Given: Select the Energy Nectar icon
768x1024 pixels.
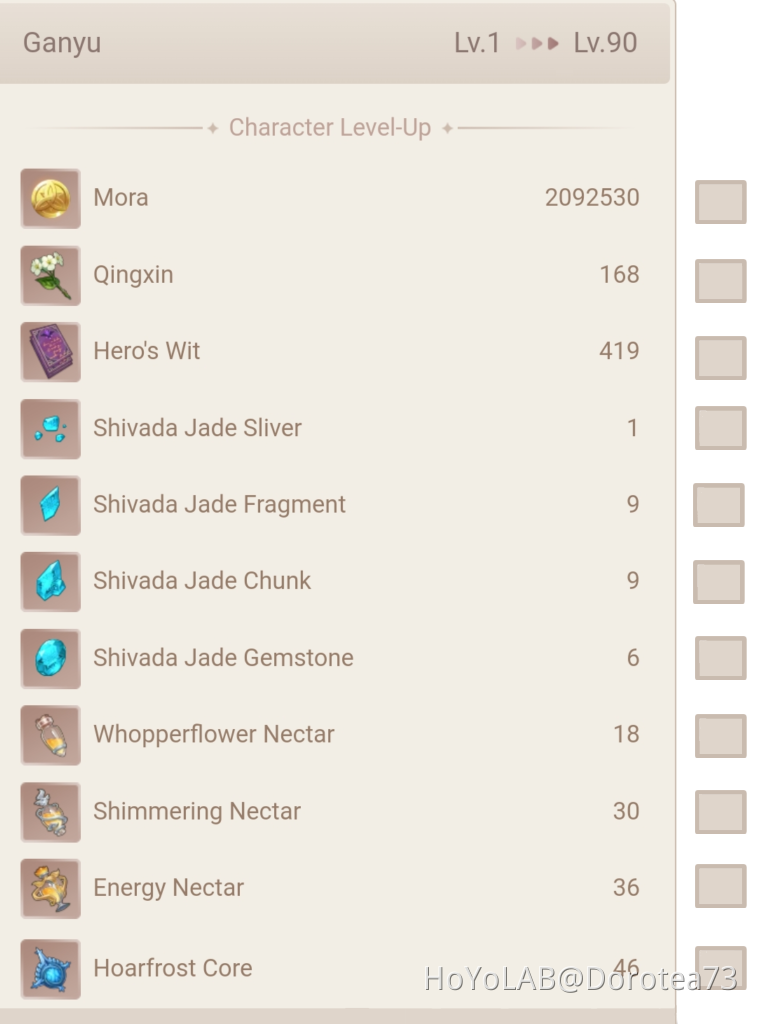Looking at the screenshot, I should click(50, 888).
